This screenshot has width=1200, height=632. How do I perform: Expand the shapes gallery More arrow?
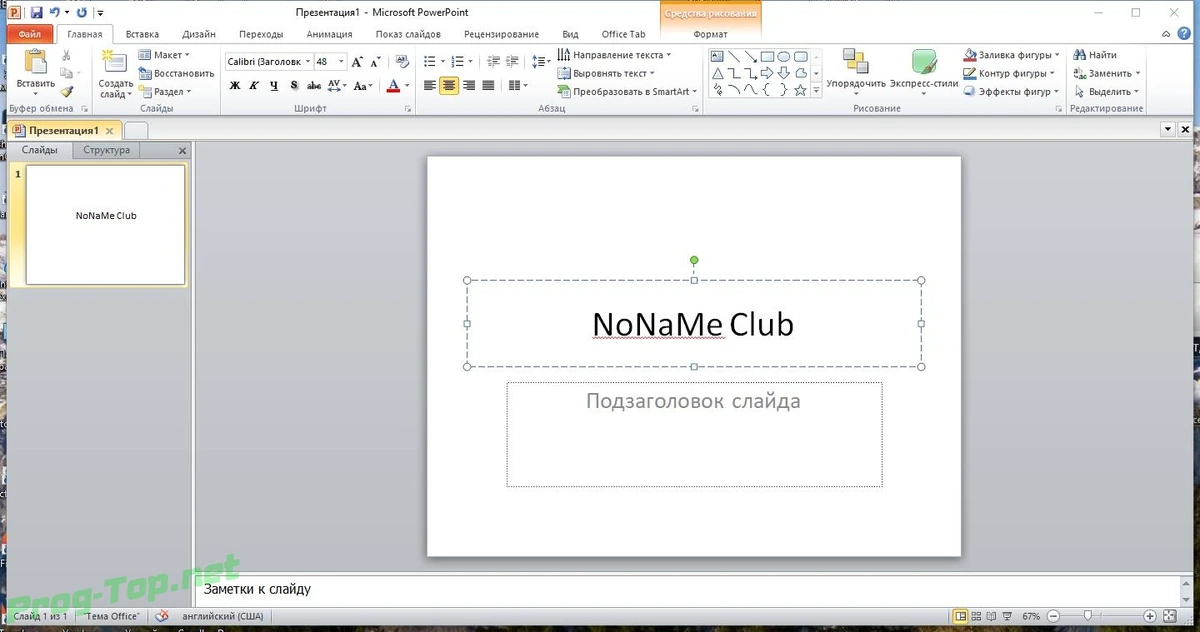pos(816,90)
